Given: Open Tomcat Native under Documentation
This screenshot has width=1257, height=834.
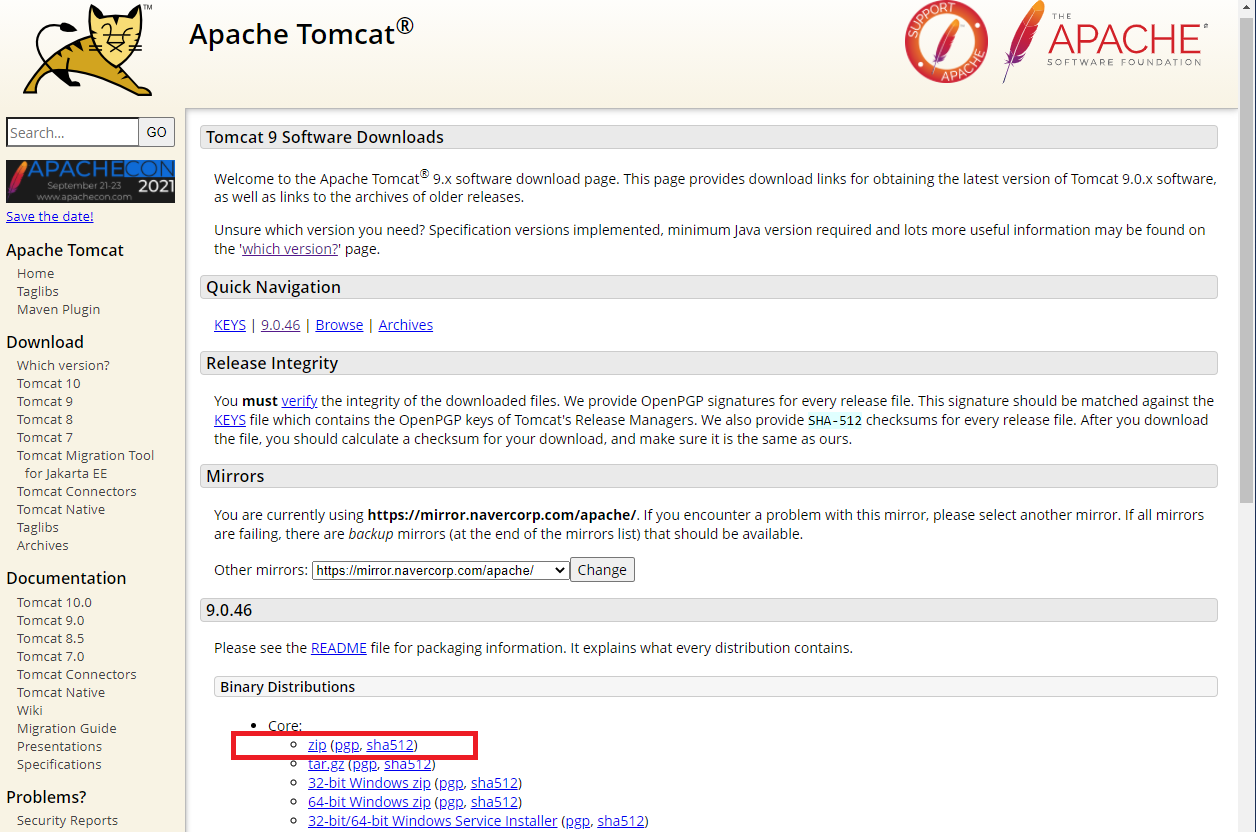Looking at the screenshot, I should coord(61,692).
